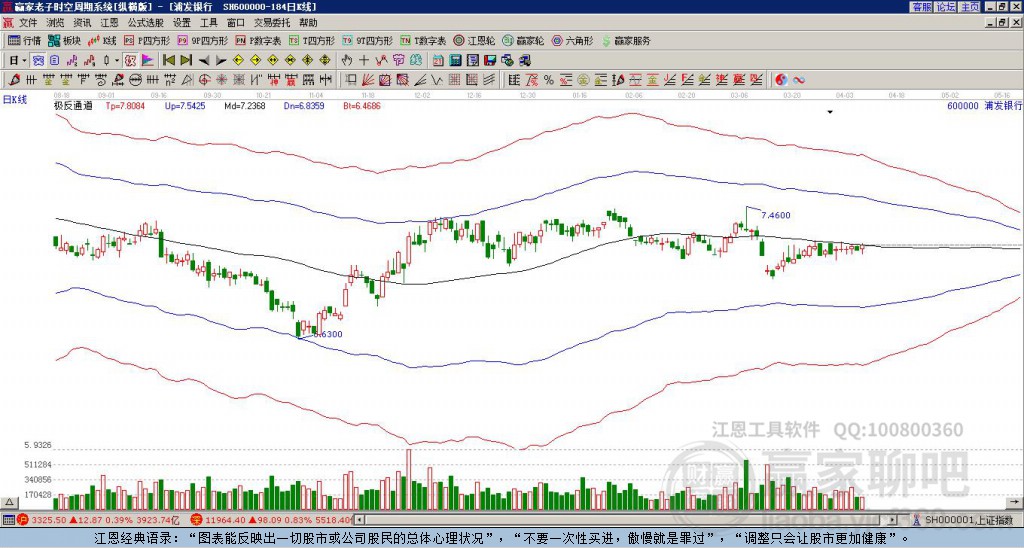
Task: Open the T四方形 tool
Action: click(312, 40)
